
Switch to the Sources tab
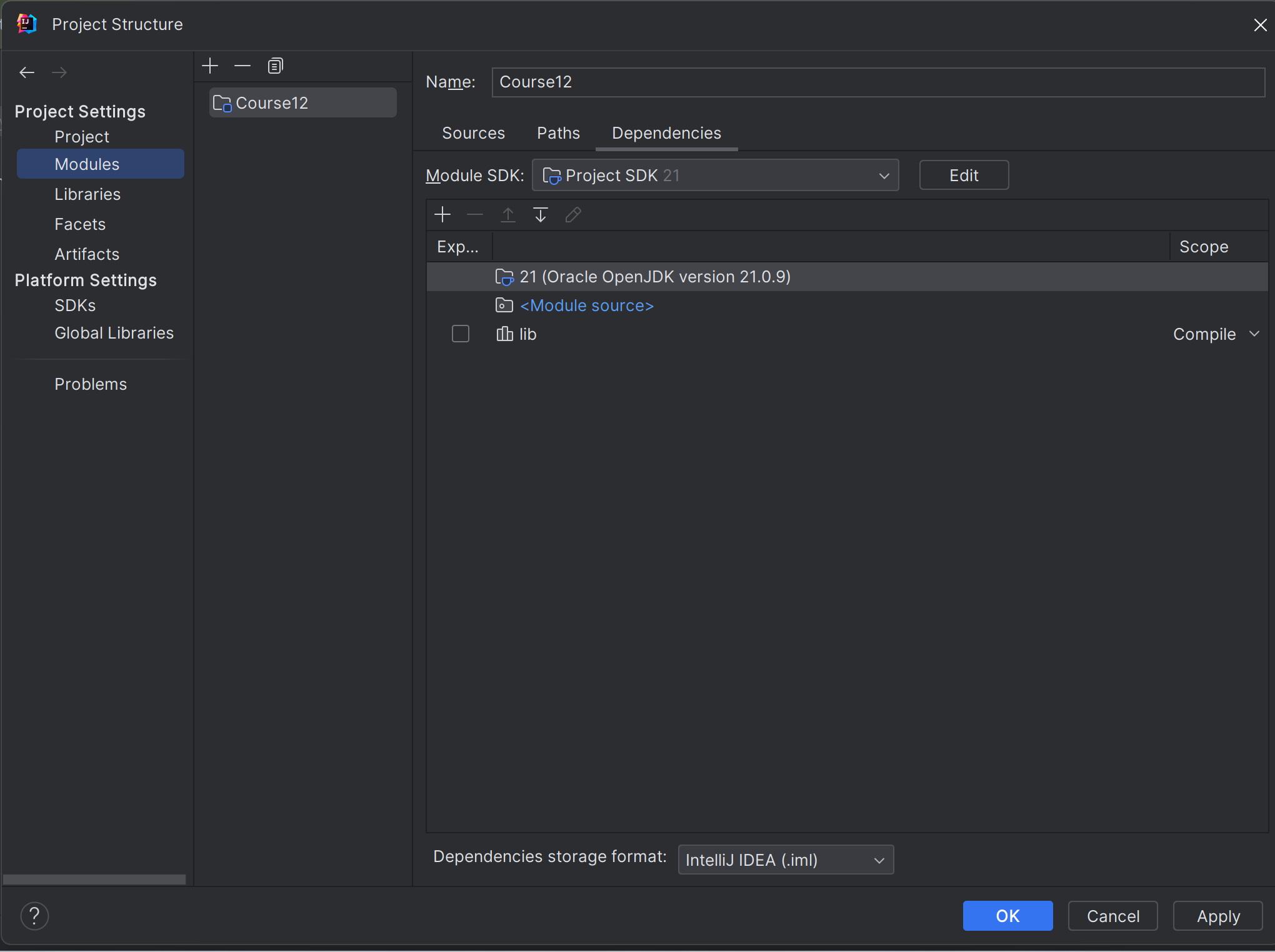pyautogui.click(x=473, y=133)
